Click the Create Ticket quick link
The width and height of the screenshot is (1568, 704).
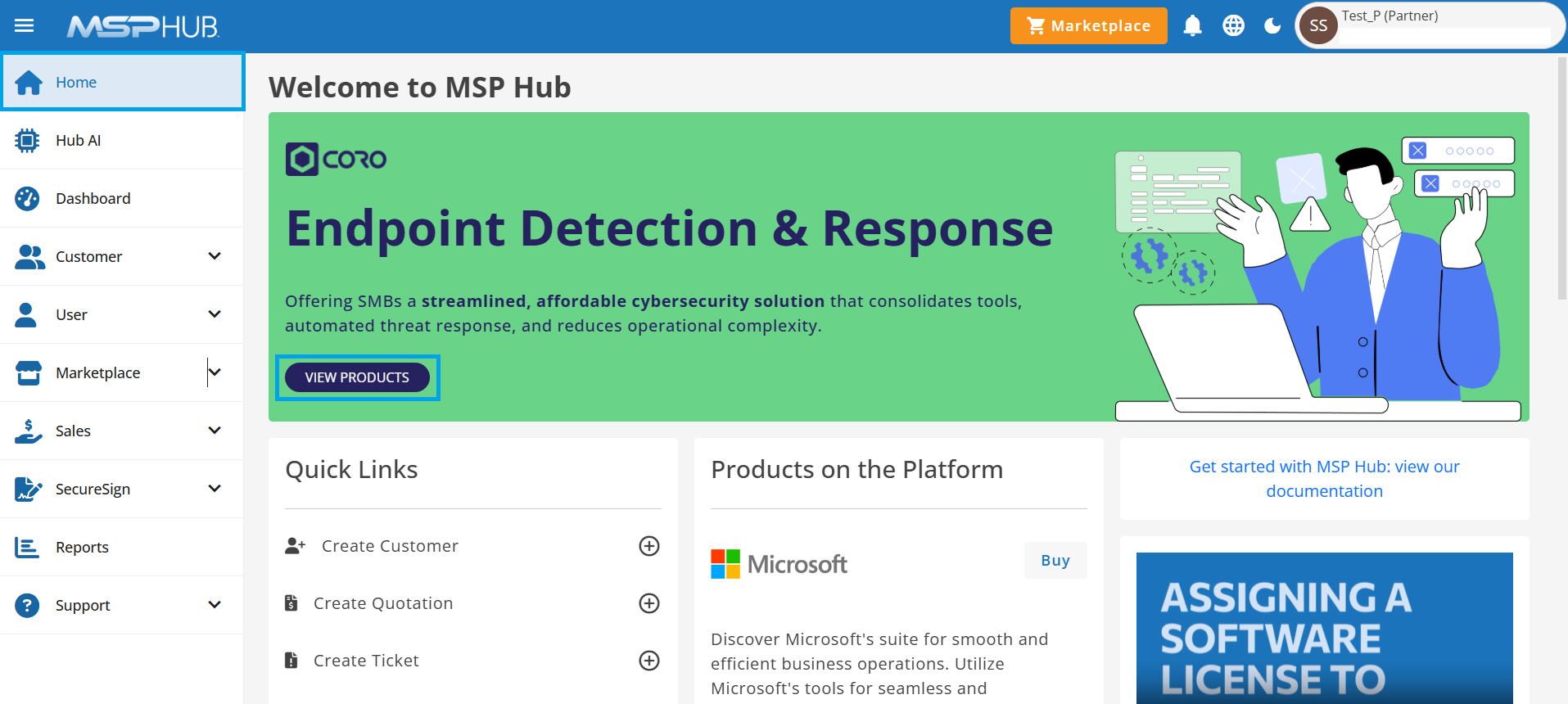[366, 661]
